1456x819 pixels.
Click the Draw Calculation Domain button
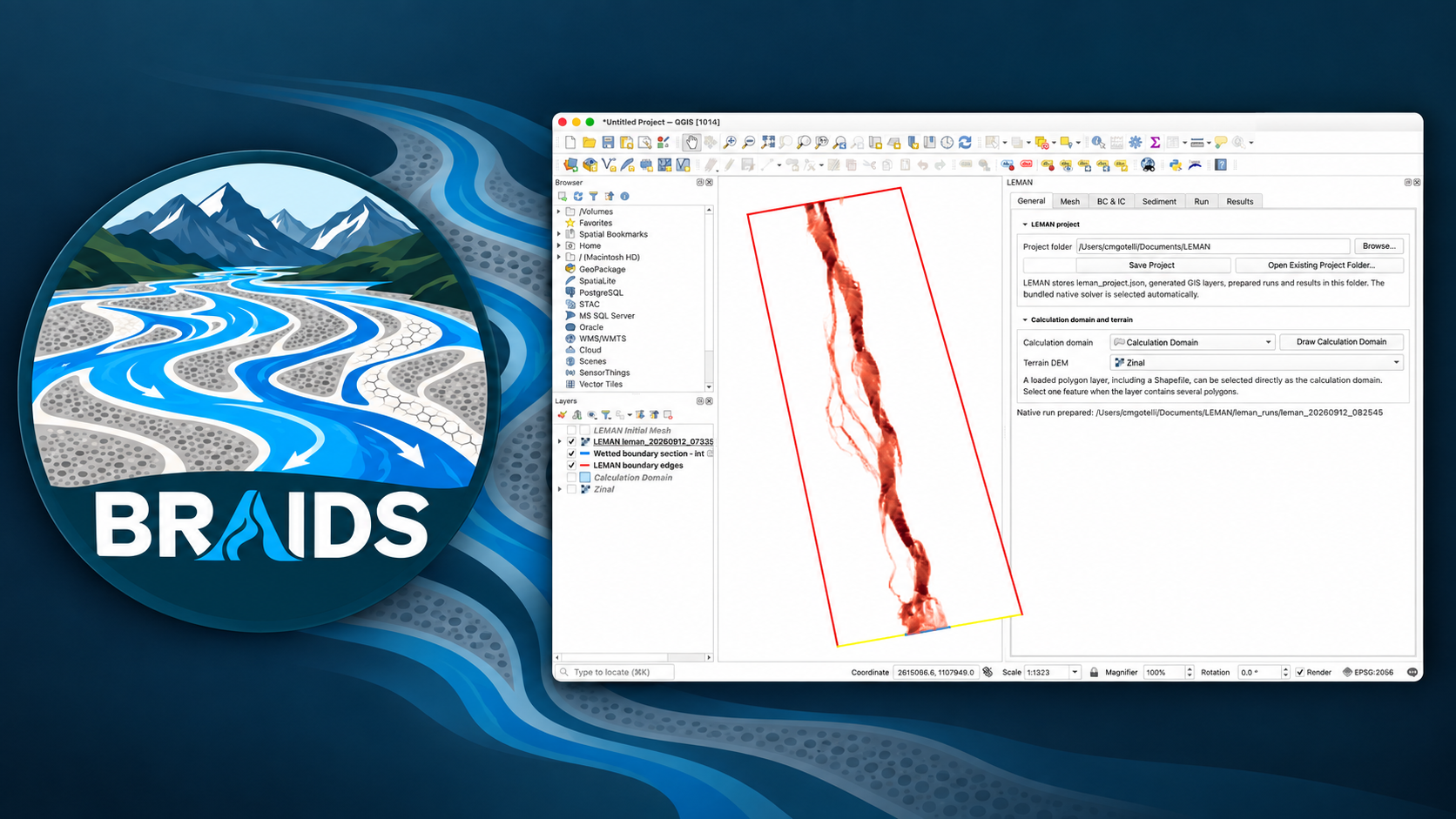coord(1341,342)
